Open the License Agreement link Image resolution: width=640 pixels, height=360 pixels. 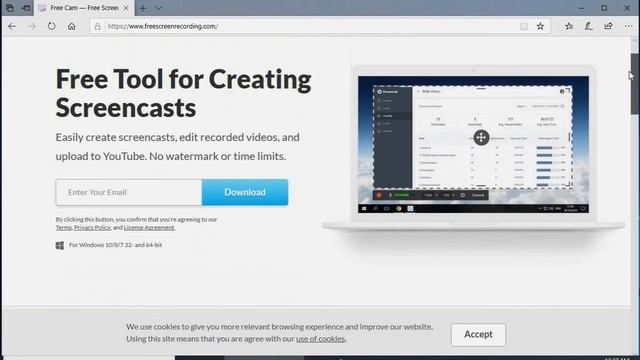(149, 228)
